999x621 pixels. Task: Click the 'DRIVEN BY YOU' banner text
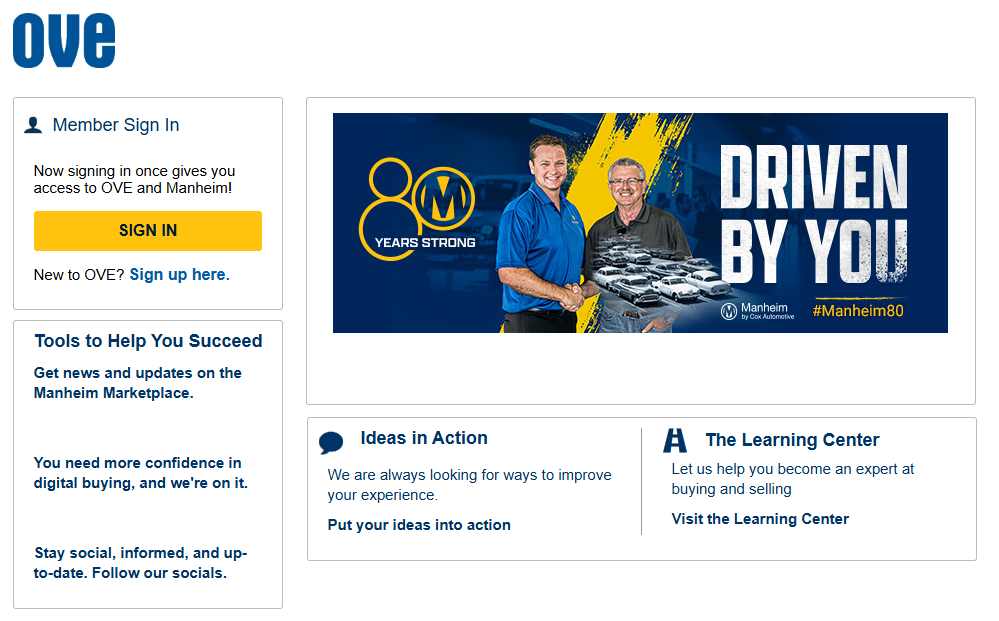[x=813, y=213]
